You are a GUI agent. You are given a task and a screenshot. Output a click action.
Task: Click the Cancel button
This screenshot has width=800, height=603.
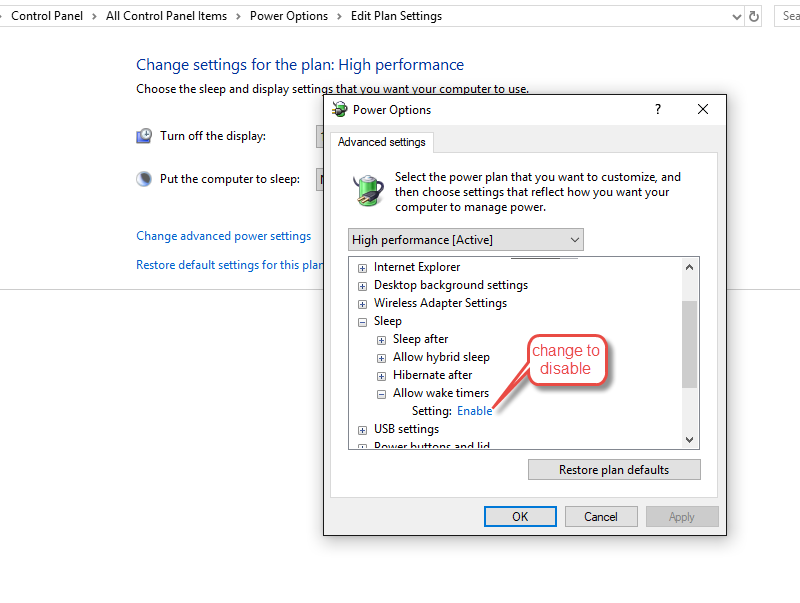tap(601, 517)
